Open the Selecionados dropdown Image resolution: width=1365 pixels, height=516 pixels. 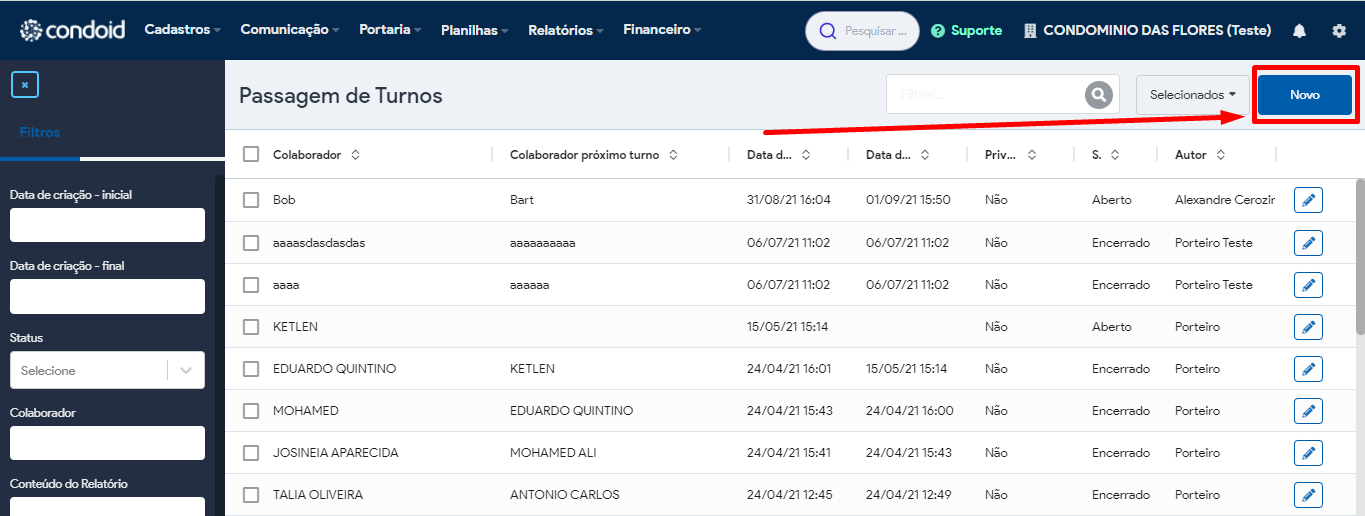point(1192,95)
